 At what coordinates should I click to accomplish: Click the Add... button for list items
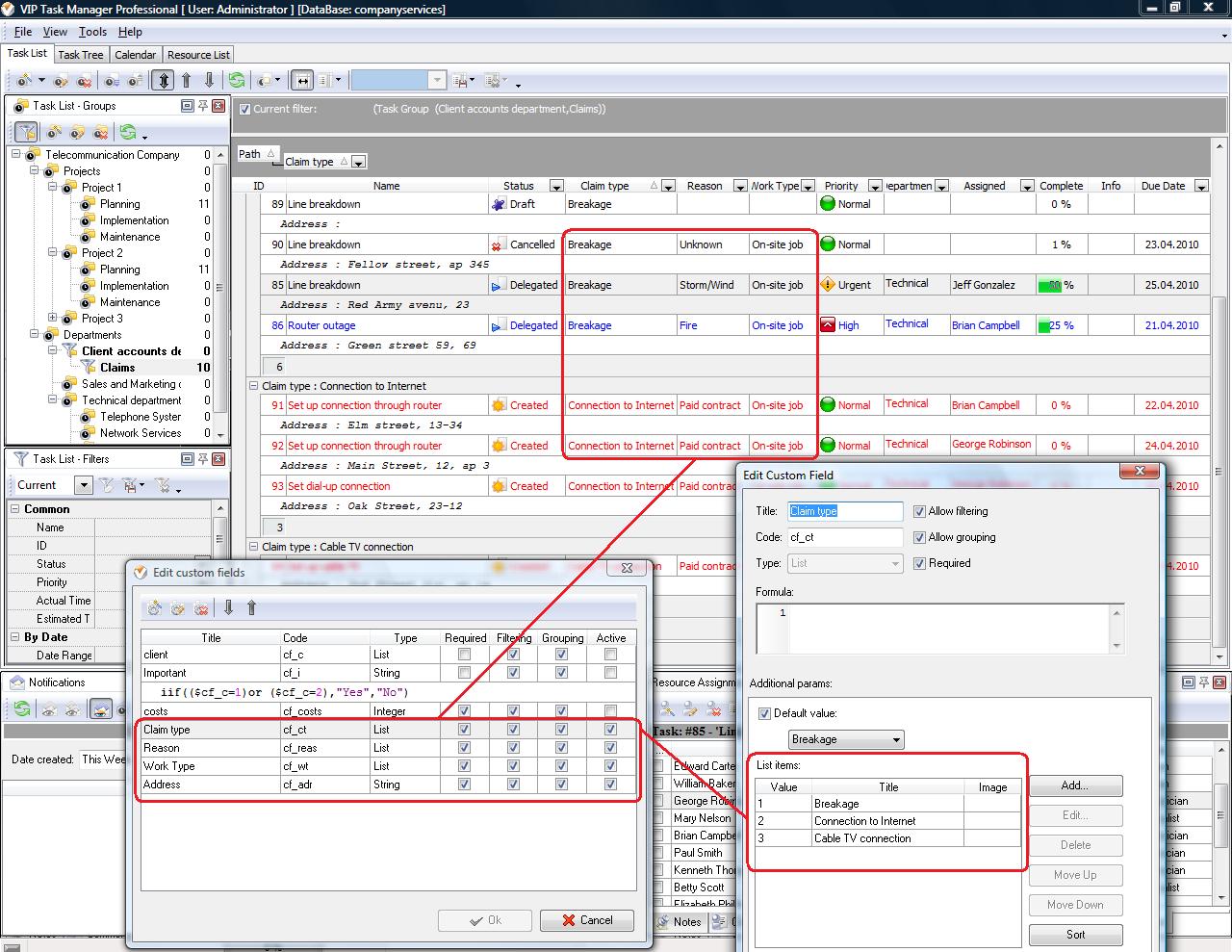pos(1075,785)
